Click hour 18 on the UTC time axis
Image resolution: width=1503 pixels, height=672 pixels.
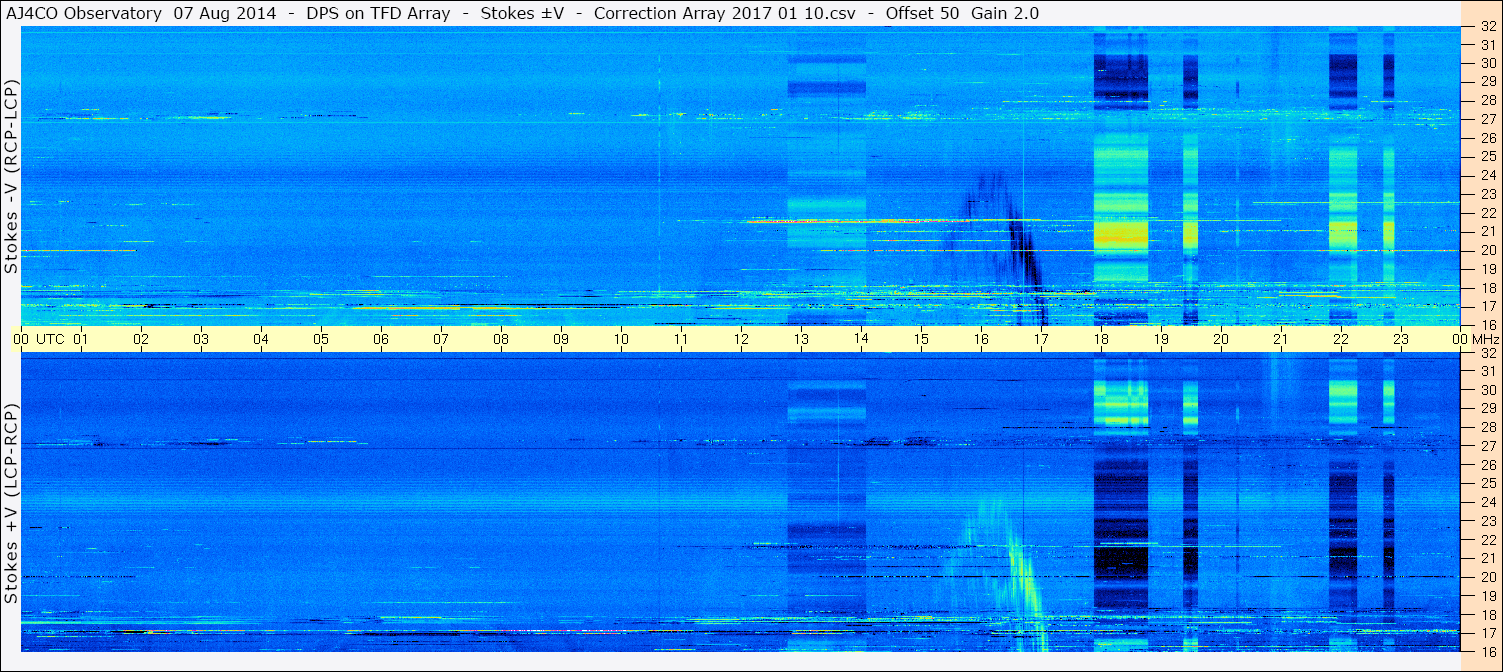click(x=1101, y=339)
